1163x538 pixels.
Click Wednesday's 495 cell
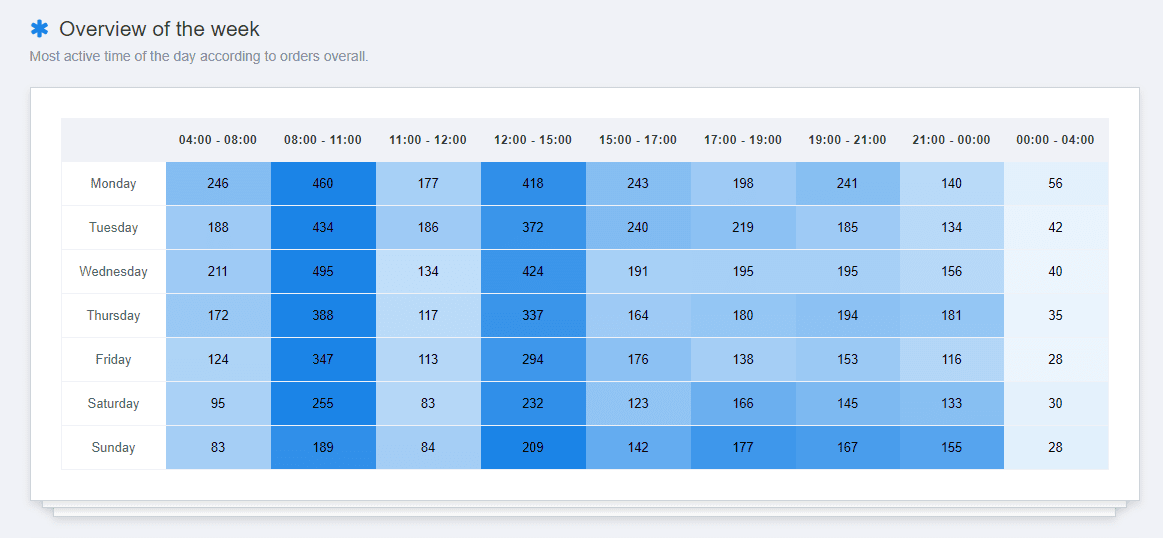(323, 272)
